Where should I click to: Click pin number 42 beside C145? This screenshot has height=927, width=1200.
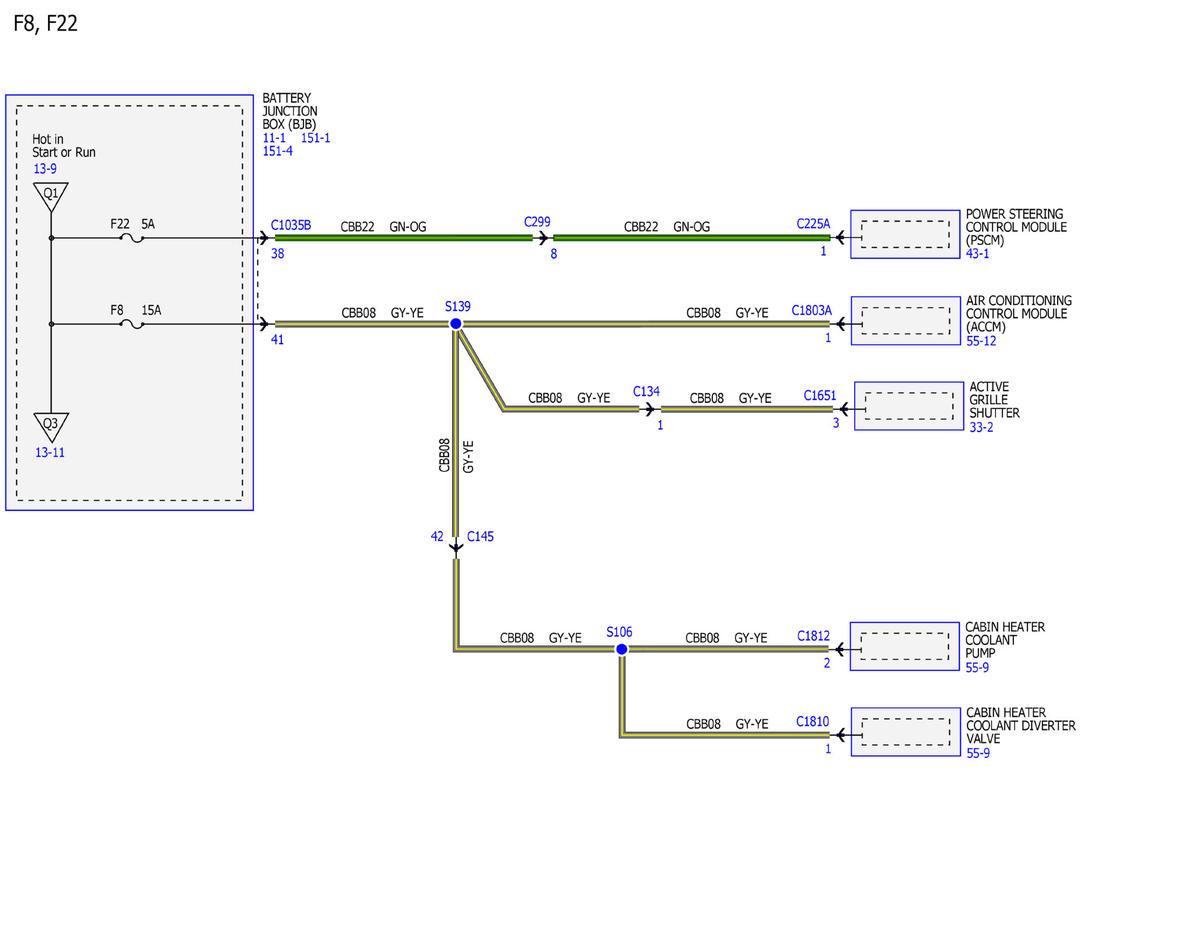(x=437, y=537)
